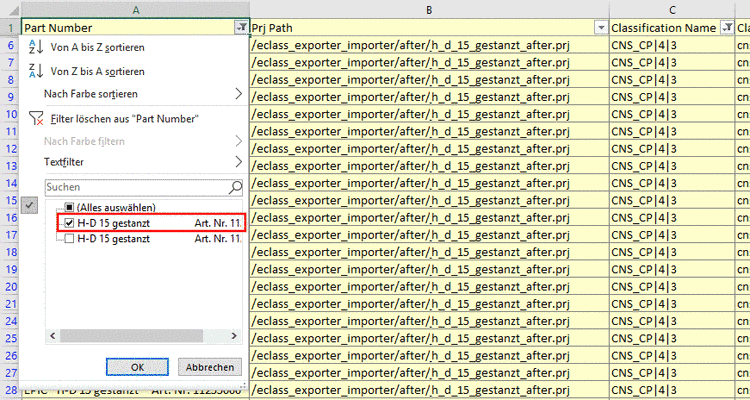The width and height of the screenshot is (750, 400).
Task: Expand the "Nach Farbe sortieren" submenu arrow
Action: tap(238, 94)
